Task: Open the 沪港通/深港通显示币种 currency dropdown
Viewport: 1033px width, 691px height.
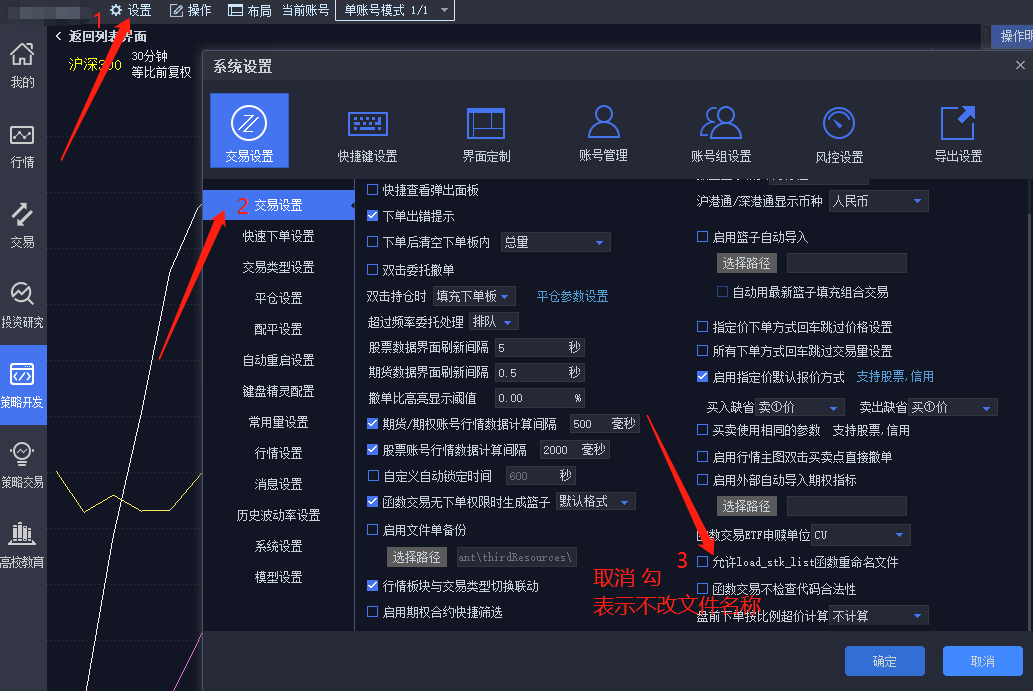Action: pyautogui.click(x=878, y=200)
